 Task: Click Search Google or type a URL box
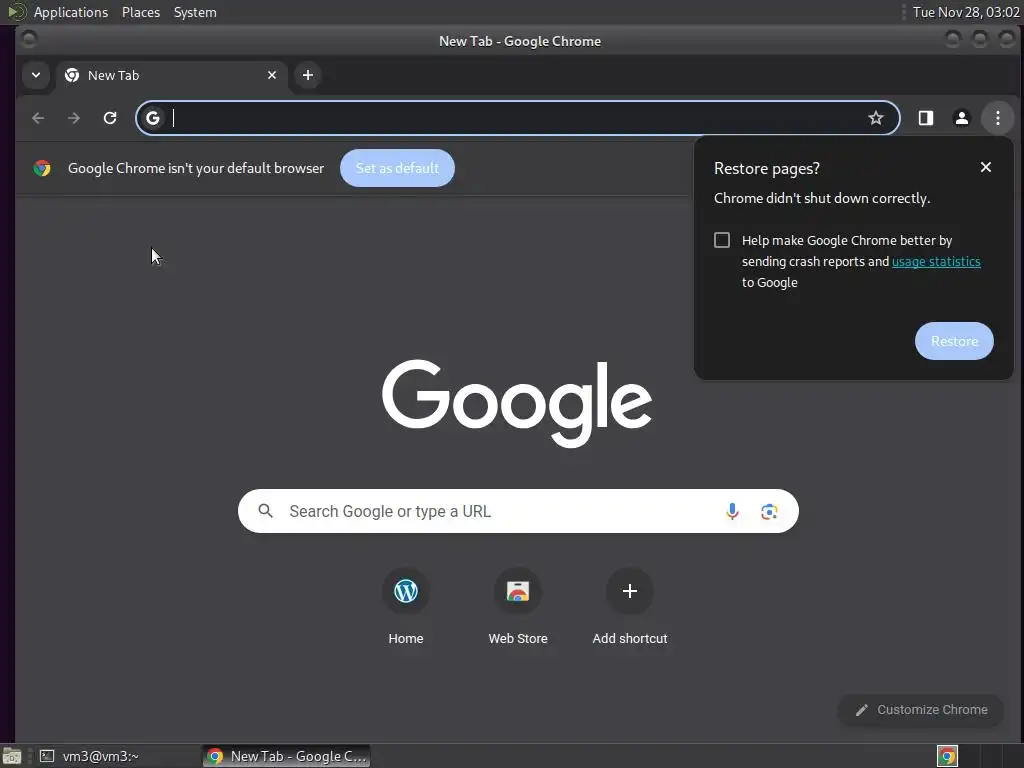pyautogui.click(x=518, y=511)
